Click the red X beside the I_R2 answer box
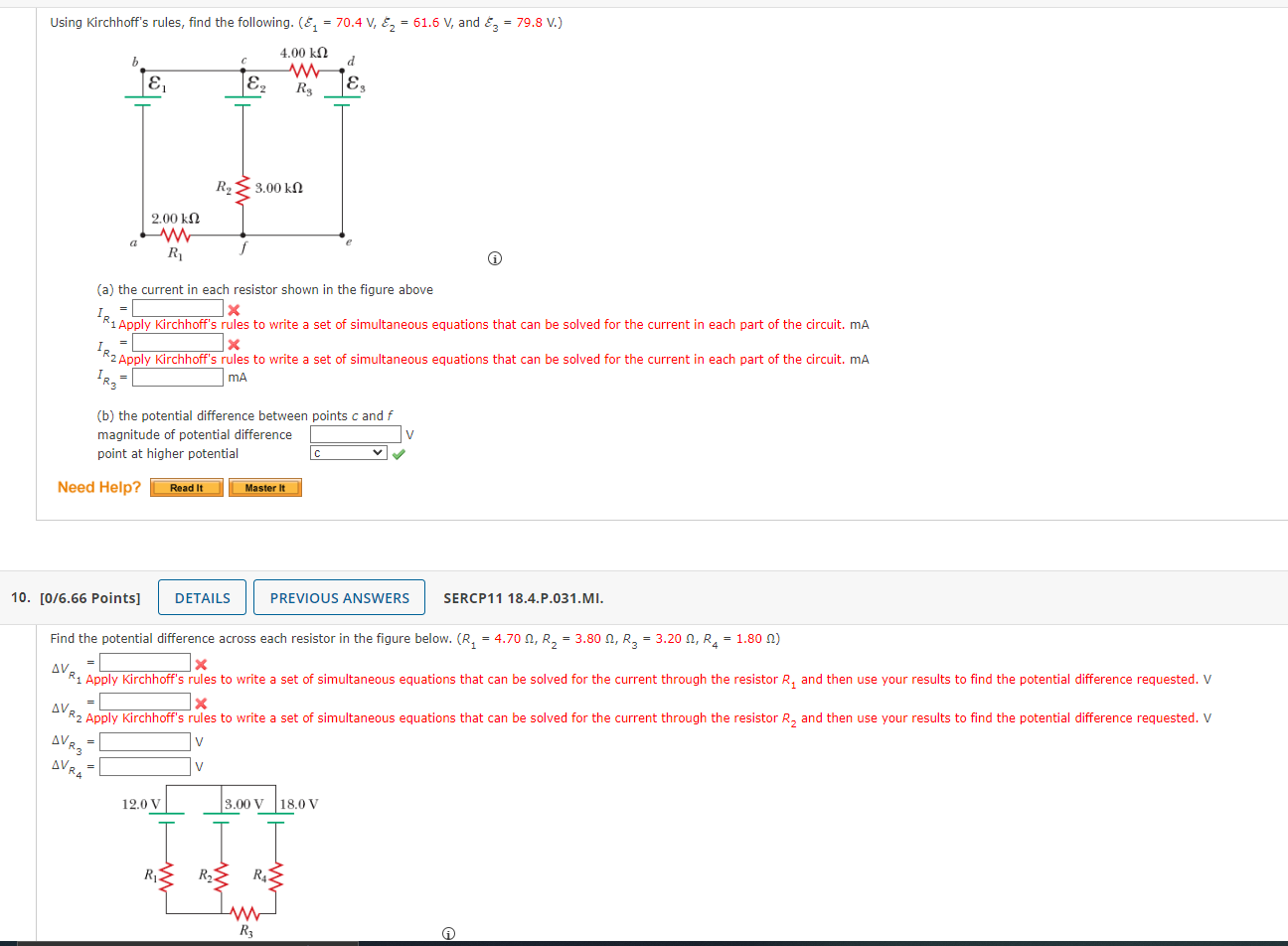The width and height of the screenshot is (1288, 946). [234, 342]
